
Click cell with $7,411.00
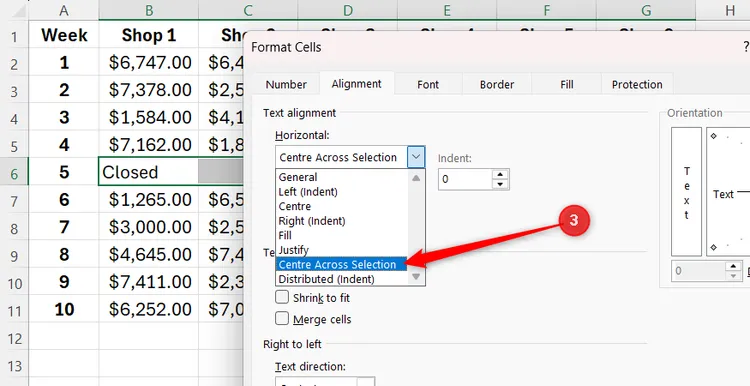click(x=149, y=282)
